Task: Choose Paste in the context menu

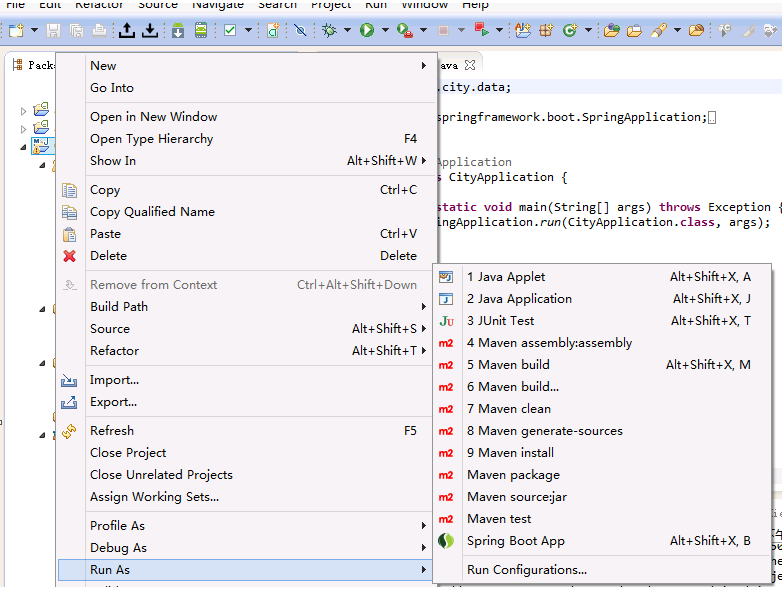Action: point(246,234)
